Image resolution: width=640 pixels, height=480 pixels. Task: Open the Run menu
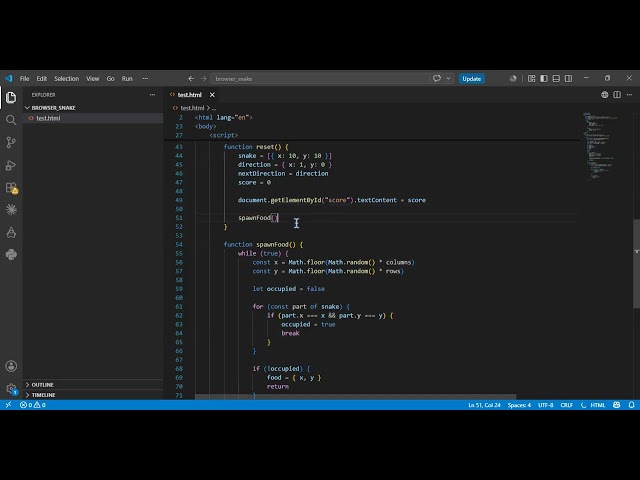click(x=127, y=78)
